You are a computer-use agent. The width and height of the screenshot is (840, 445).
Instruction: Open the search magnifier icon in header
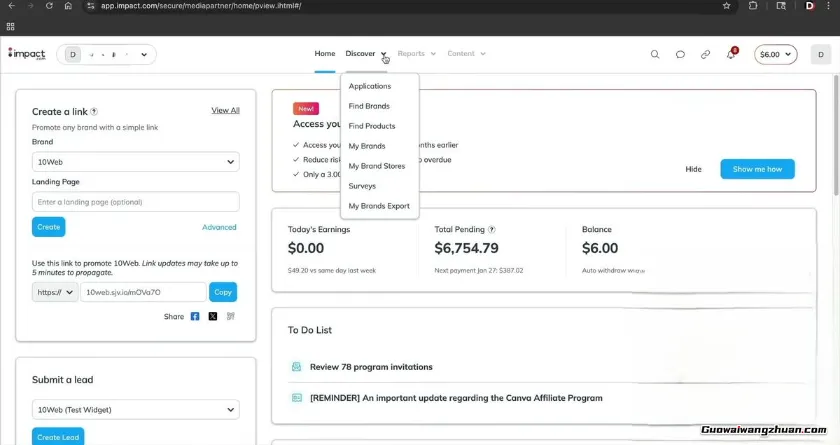(x=655, y=54)
